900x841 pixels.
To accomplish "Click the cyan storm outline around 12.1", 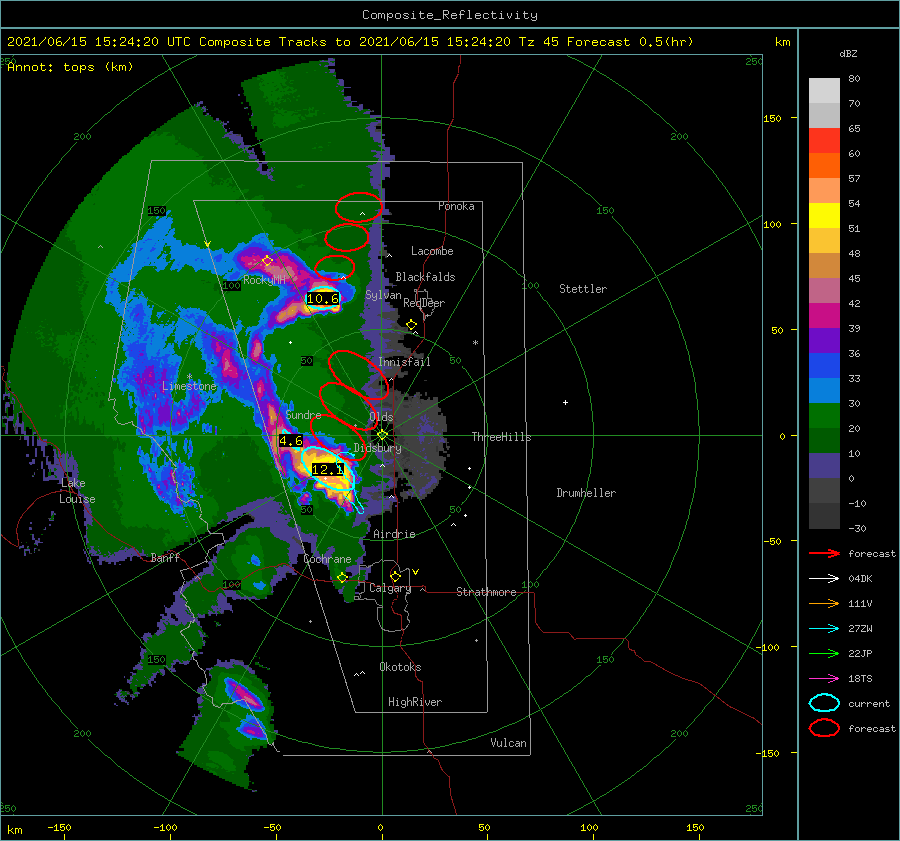I will [328, 469].
